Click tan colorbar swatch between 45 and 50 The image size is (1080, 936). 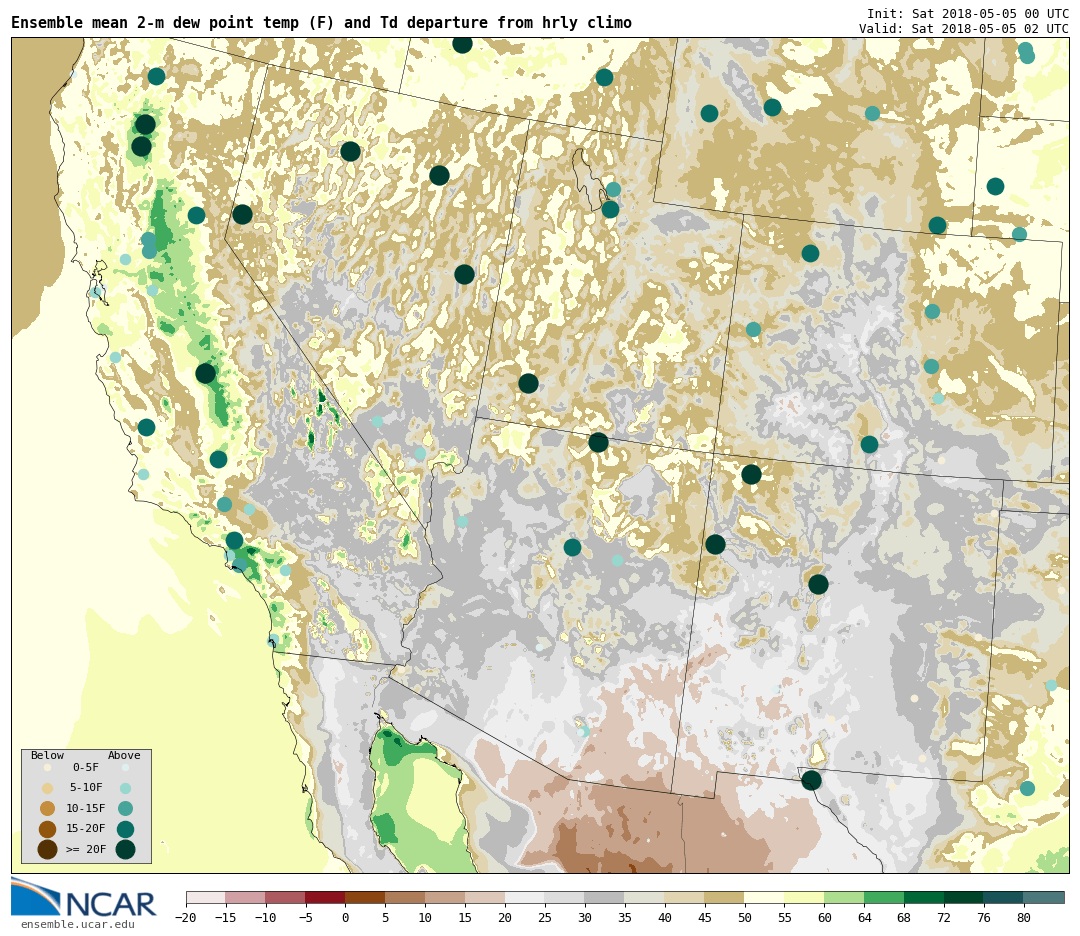click(x=725, y=898)
